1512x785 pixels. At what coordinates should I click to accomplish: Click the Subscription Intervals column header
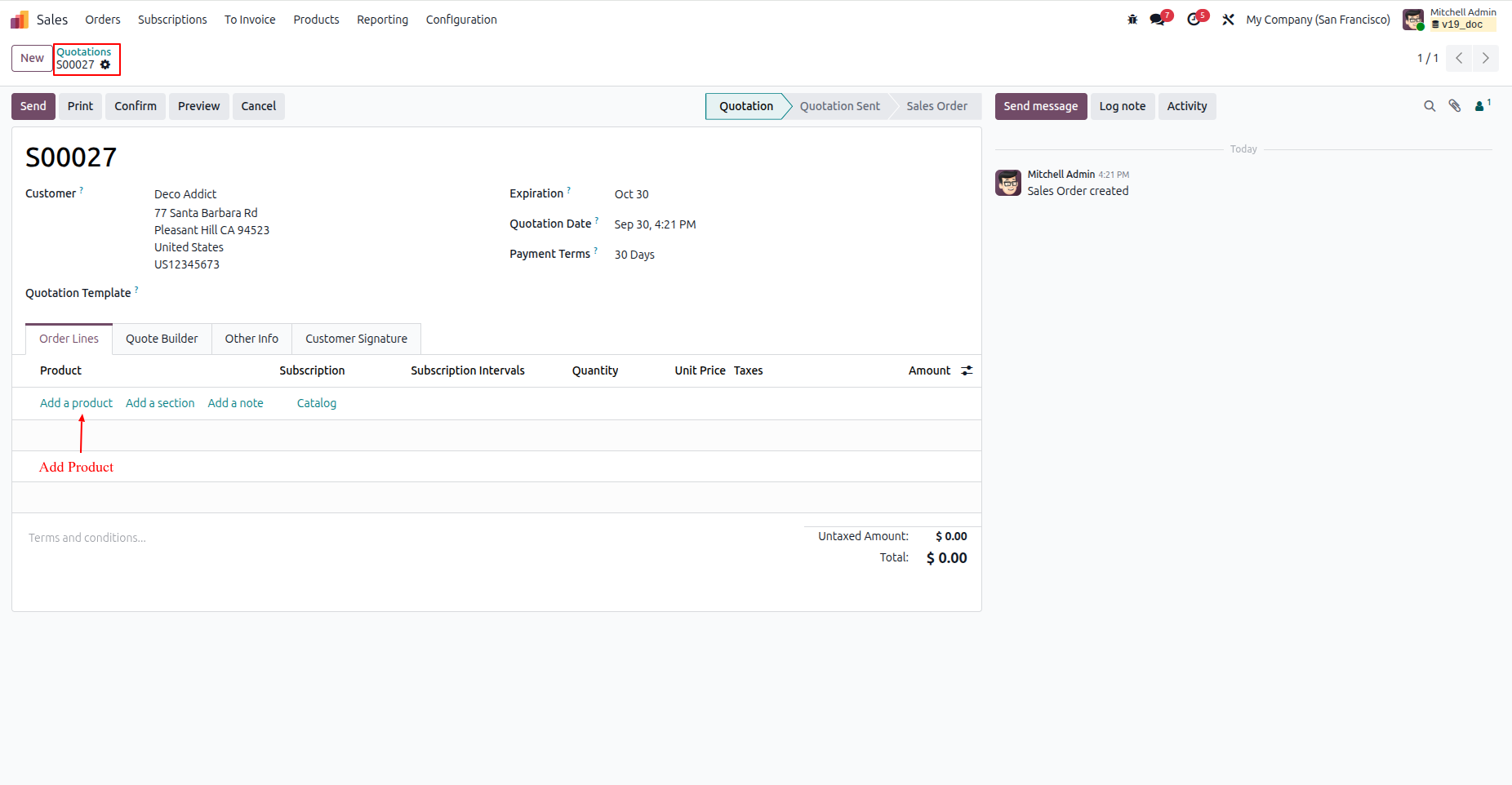467,370
